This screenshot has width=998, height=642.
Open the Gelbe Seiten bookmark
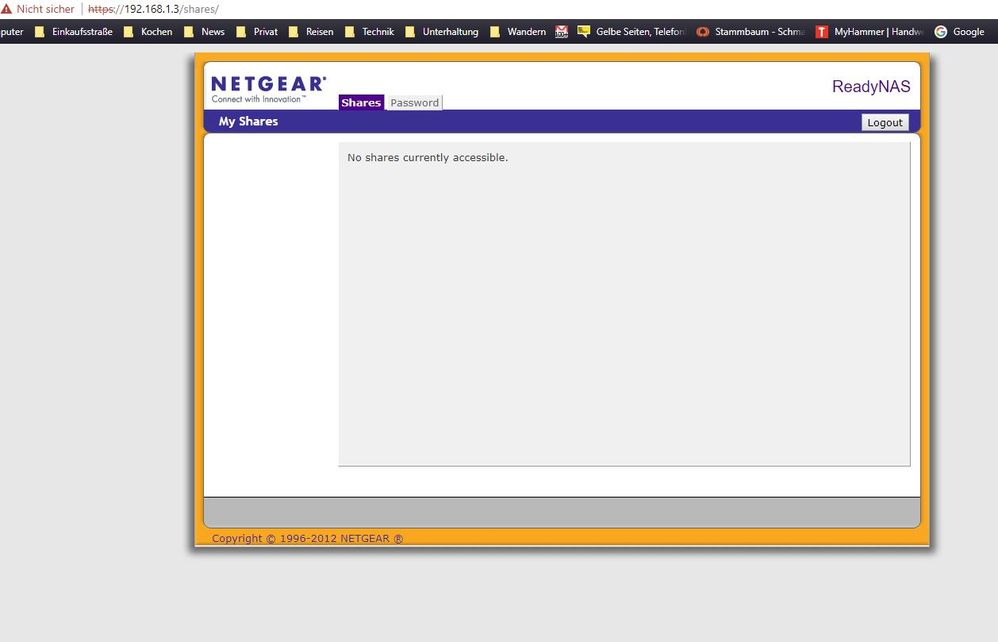tap(631, 31)
